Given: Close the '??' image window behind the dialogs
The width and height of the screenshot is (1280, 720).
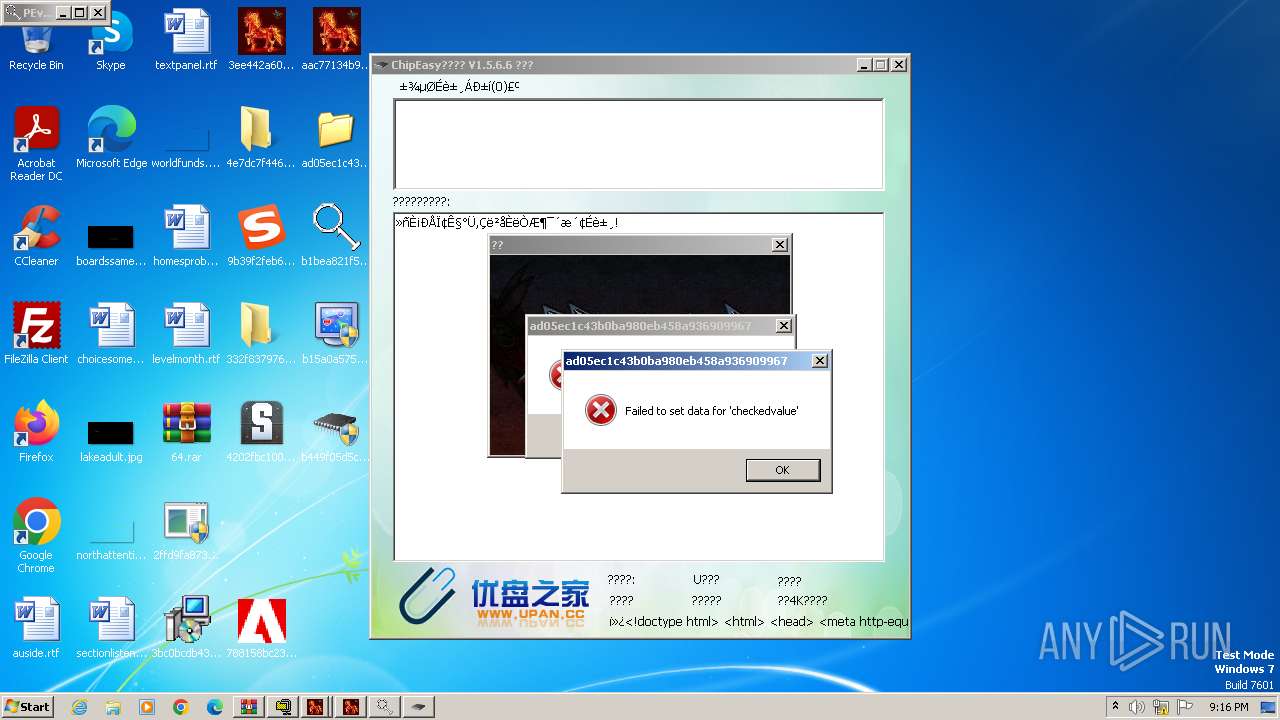Looking at the screenshot, I should (x=780, y=245).
